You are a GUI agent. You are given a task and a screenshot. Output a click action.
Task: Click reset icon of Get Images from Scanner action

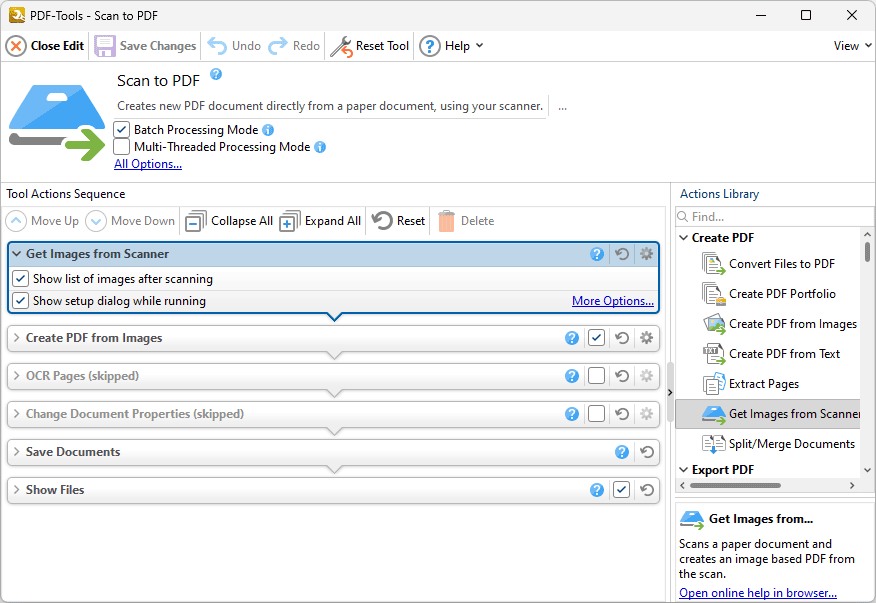tap(621, 254)
